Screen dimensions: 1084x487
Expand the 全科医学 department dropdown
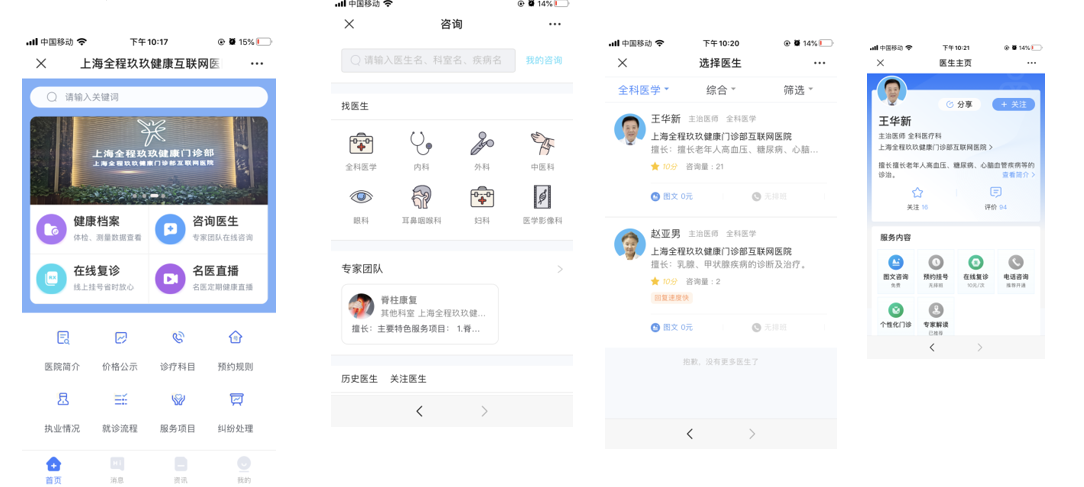point(644,90)
